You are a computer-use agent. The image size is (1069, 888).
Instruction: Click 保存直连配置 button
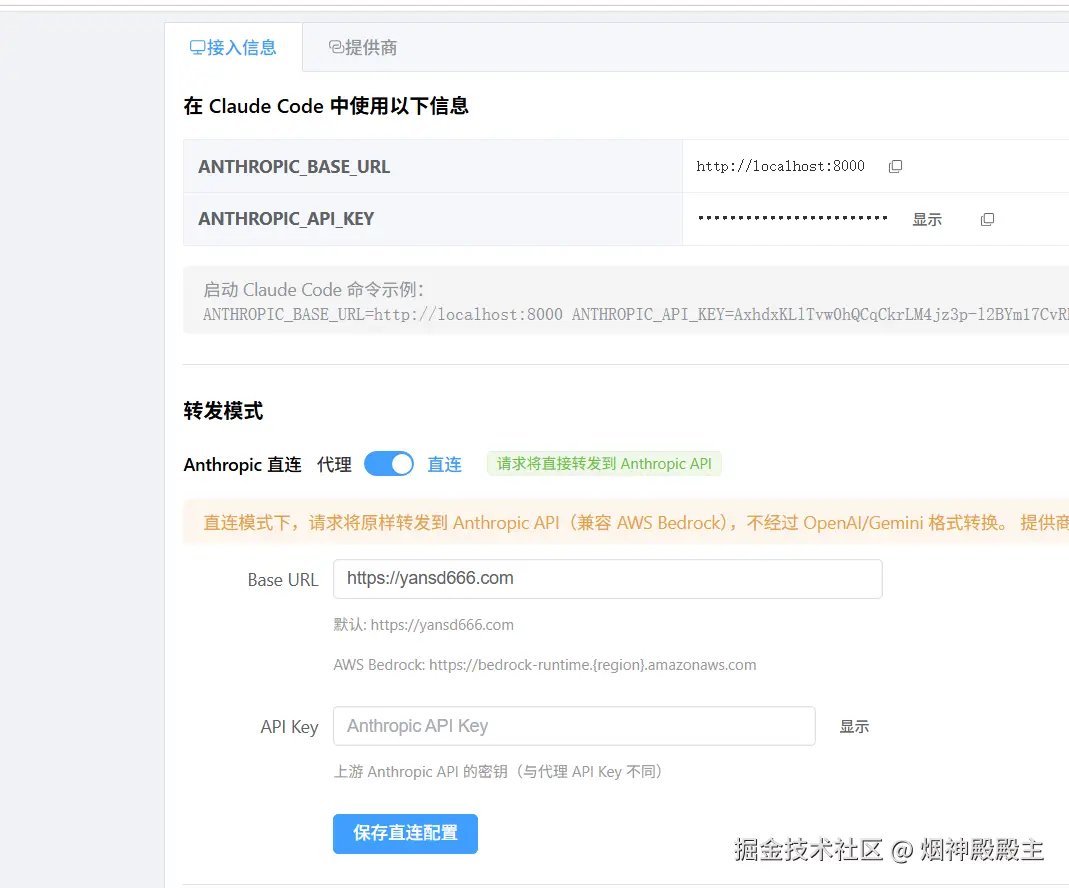click(405, 833)
